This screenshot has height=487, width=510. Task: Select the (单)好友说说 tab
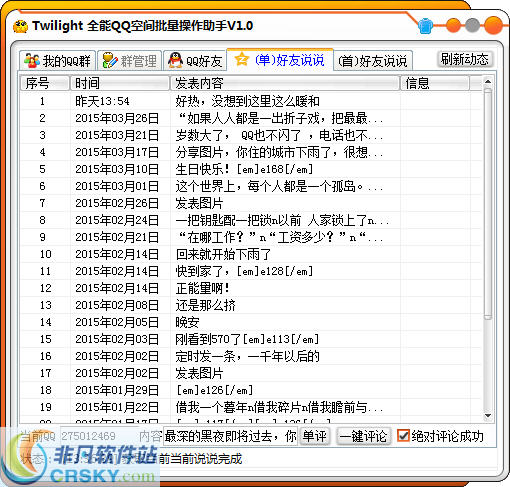(280, 60)
